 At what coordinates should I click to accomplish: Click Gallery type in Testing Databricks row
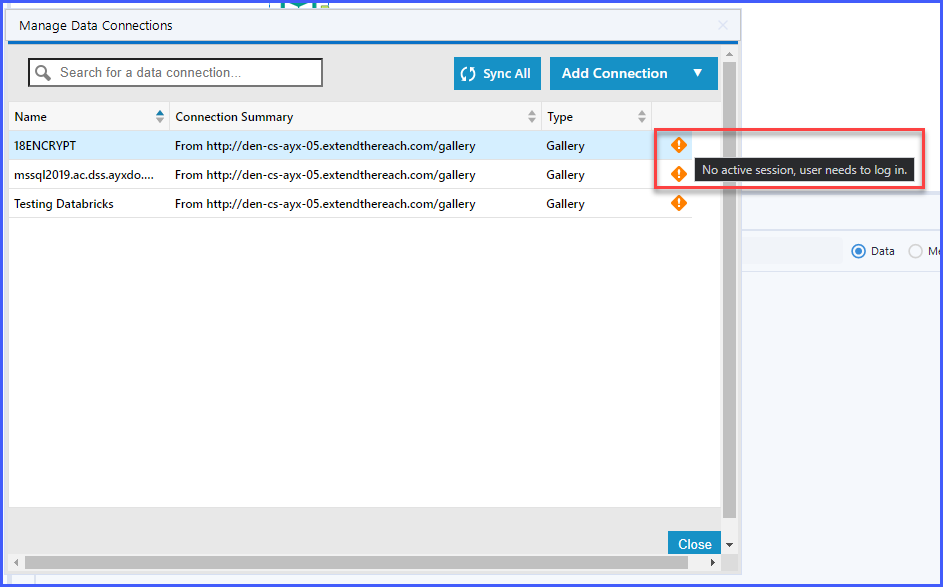pyautogui.click(x=565, y=204)
